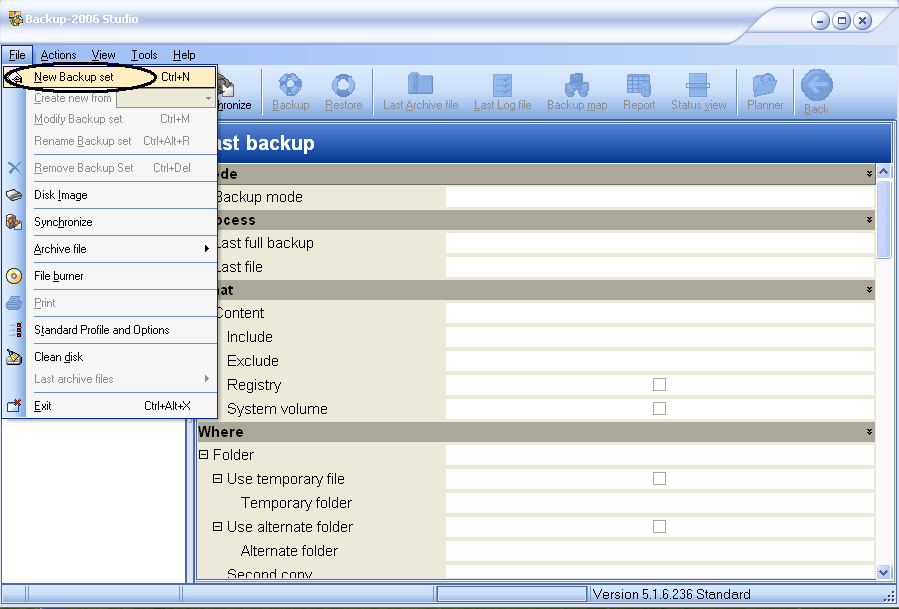Image resolution: width=899 pixels, height=609 pixels.
Task: Enable the Use temporary file checkbox
Action: 659,478
